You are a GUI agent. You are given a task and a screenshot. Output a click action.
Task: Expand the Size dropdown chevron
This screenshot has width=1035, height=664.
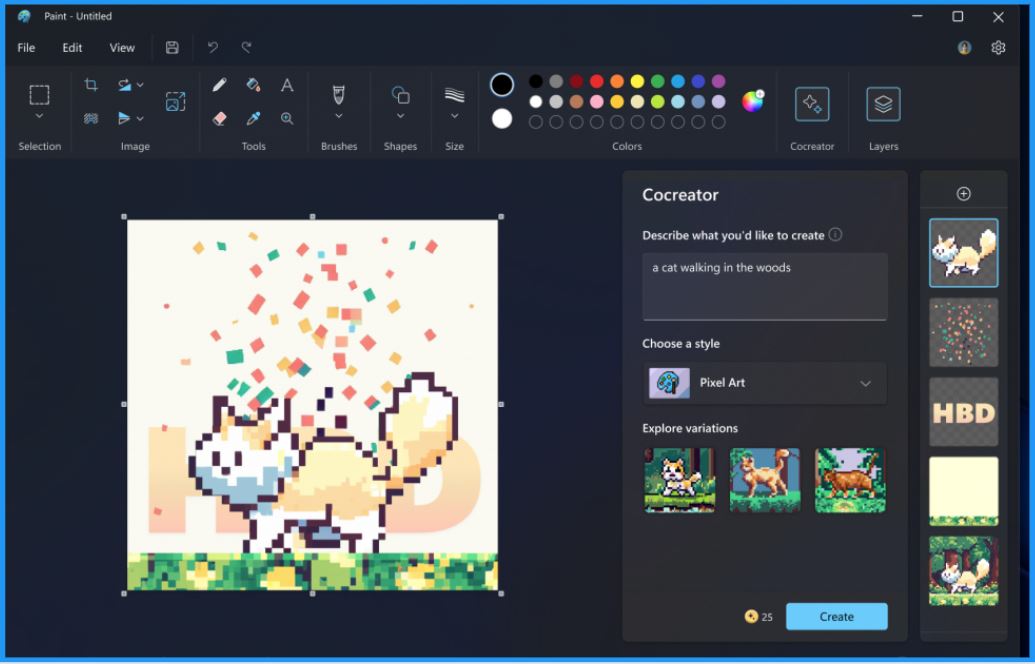454,116
